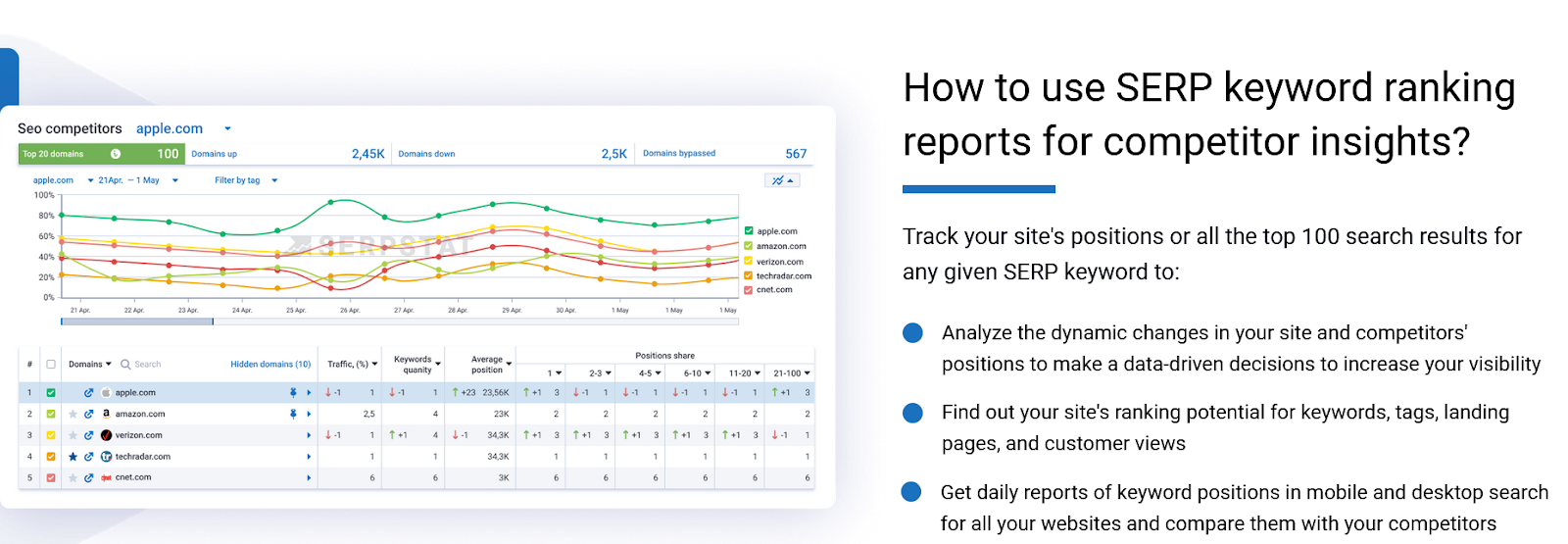Image resolution: width=1568 pixels, height=544 pixels.
Task: Open the positions 6-10 column dropdown
Action: click(x=698, y=373)
